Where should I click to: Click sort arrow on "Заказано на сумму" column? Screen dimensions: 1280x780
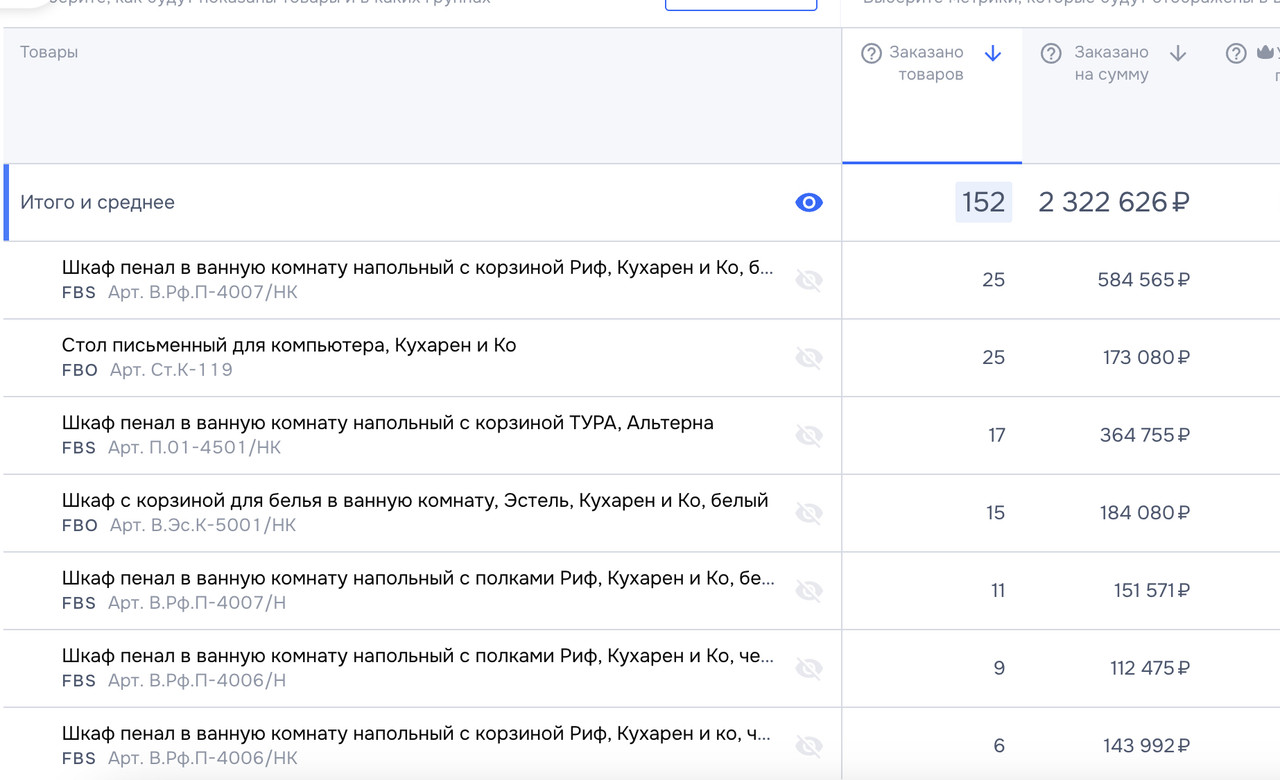coord(1178,53)
